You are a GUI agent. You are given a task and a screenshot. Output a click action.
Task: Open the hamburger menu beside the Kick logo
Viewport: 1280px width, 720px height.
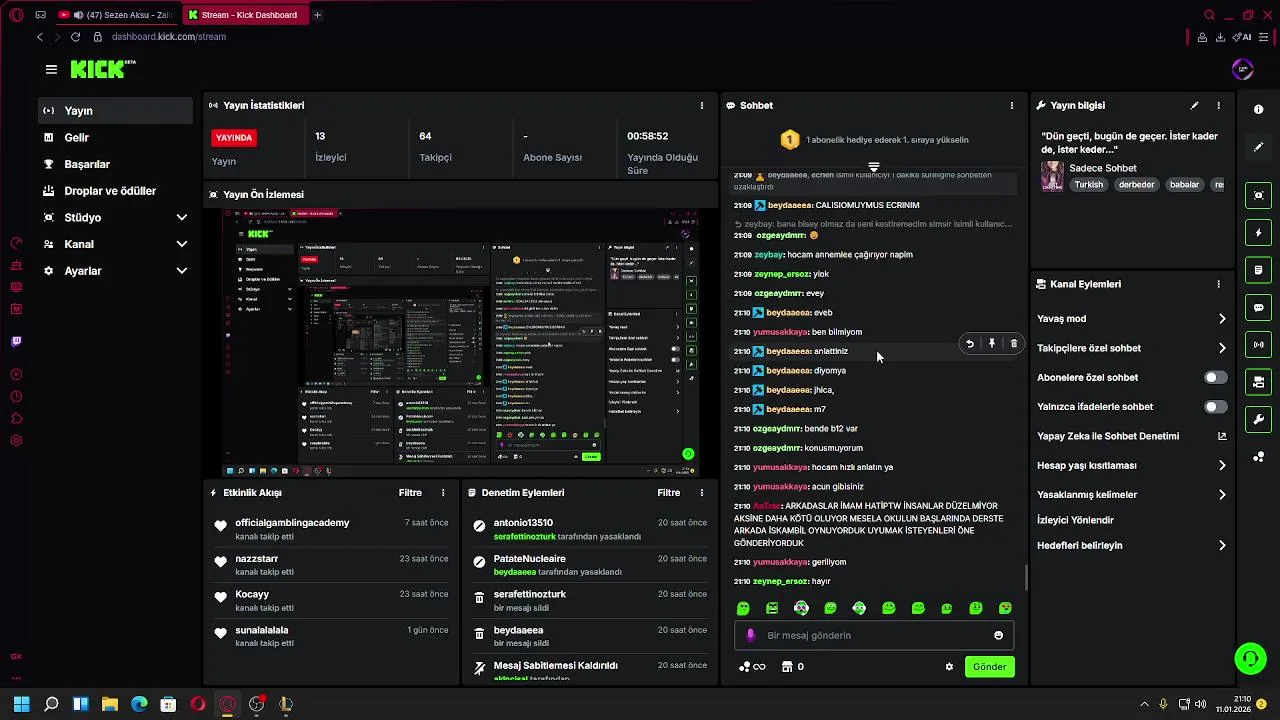click(51, 69)
